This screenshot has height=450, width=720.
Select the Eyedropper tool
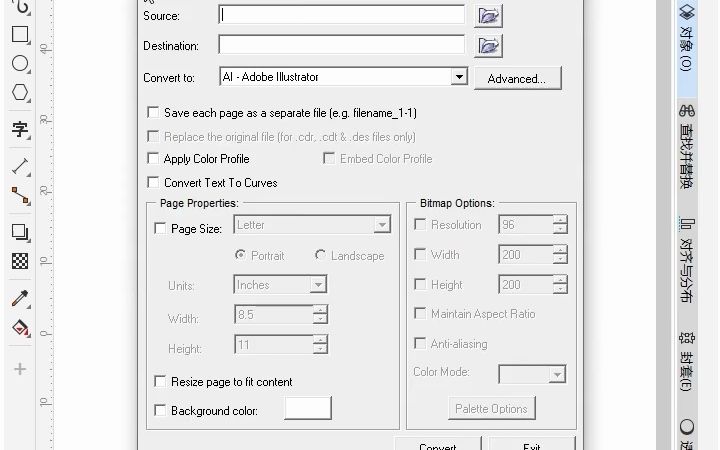point(20,298)
